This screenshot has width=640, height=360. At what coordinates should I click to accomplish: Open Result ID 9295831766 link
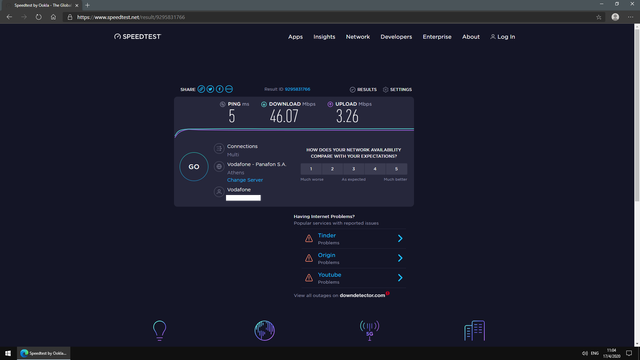[x=298, y=89]
